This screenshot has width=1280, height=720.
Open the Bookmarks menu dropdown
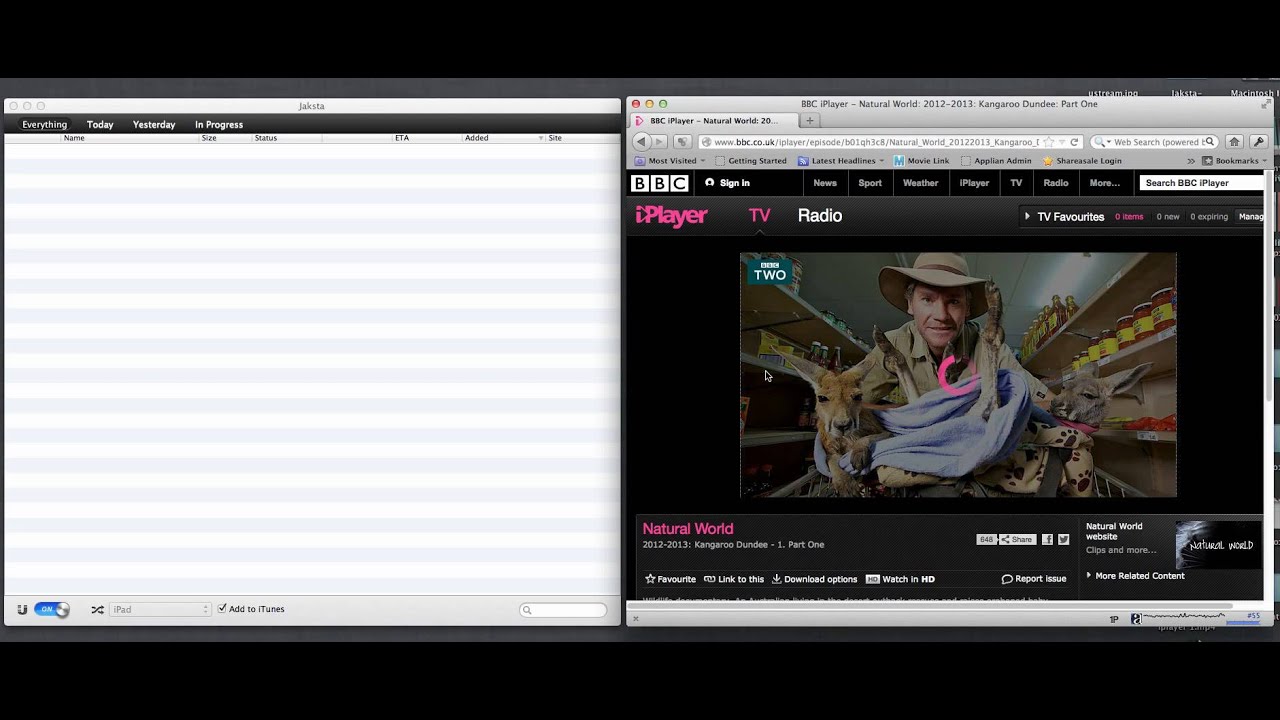[x=1234, y=161]
